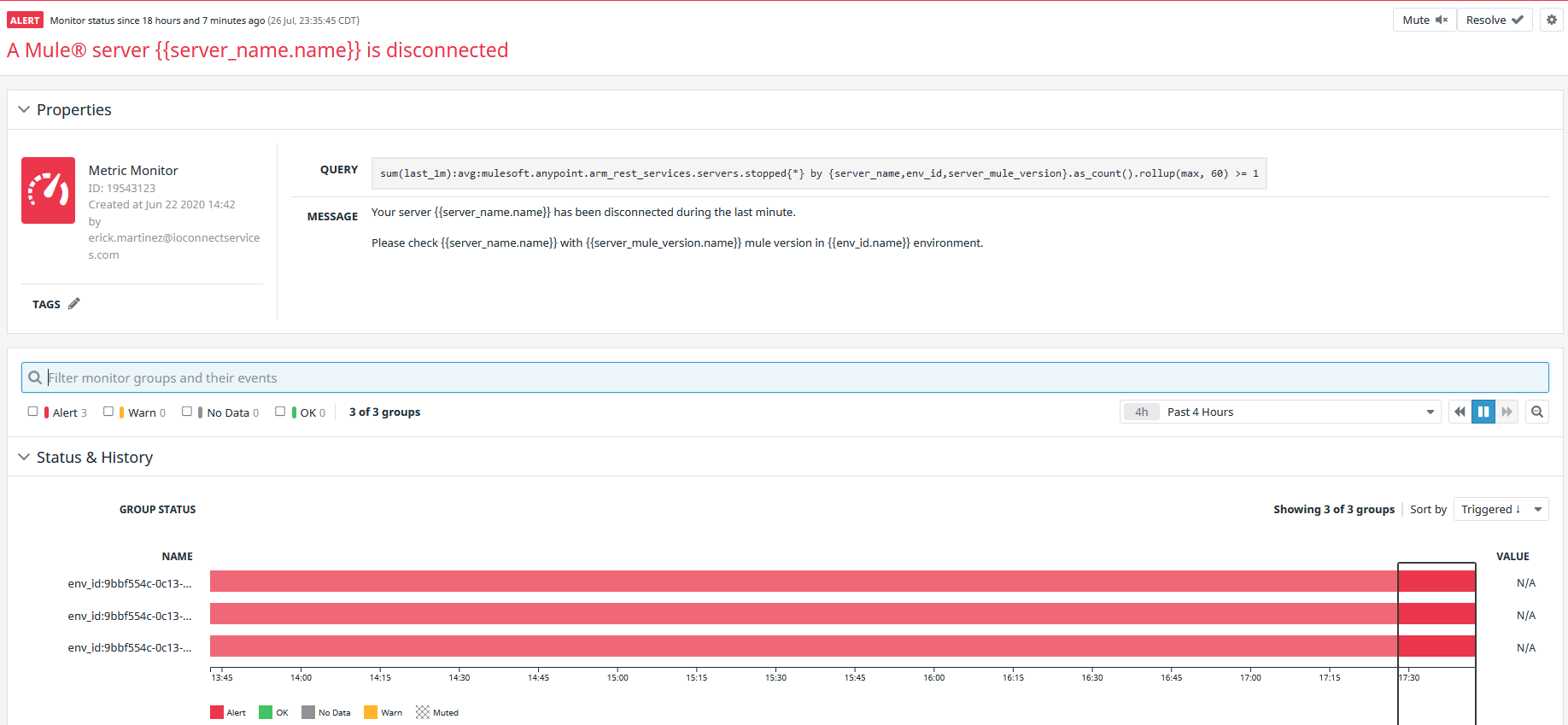This screenshot has height=725, width=1568.
Task: Step forward in the time range
Action: tap(1507, 412)
